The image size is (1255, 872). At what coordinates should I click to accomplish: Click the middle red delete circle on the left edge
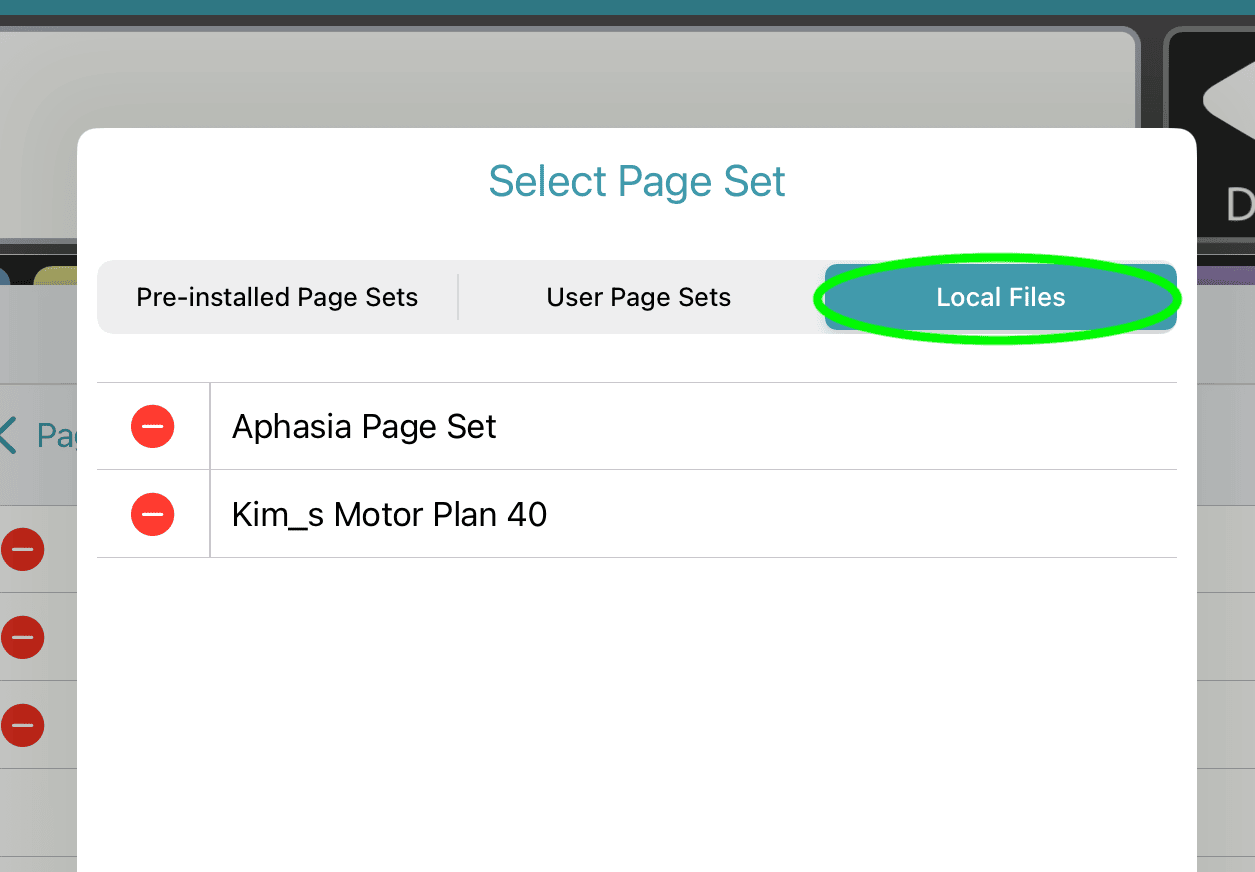coord(22,637)
